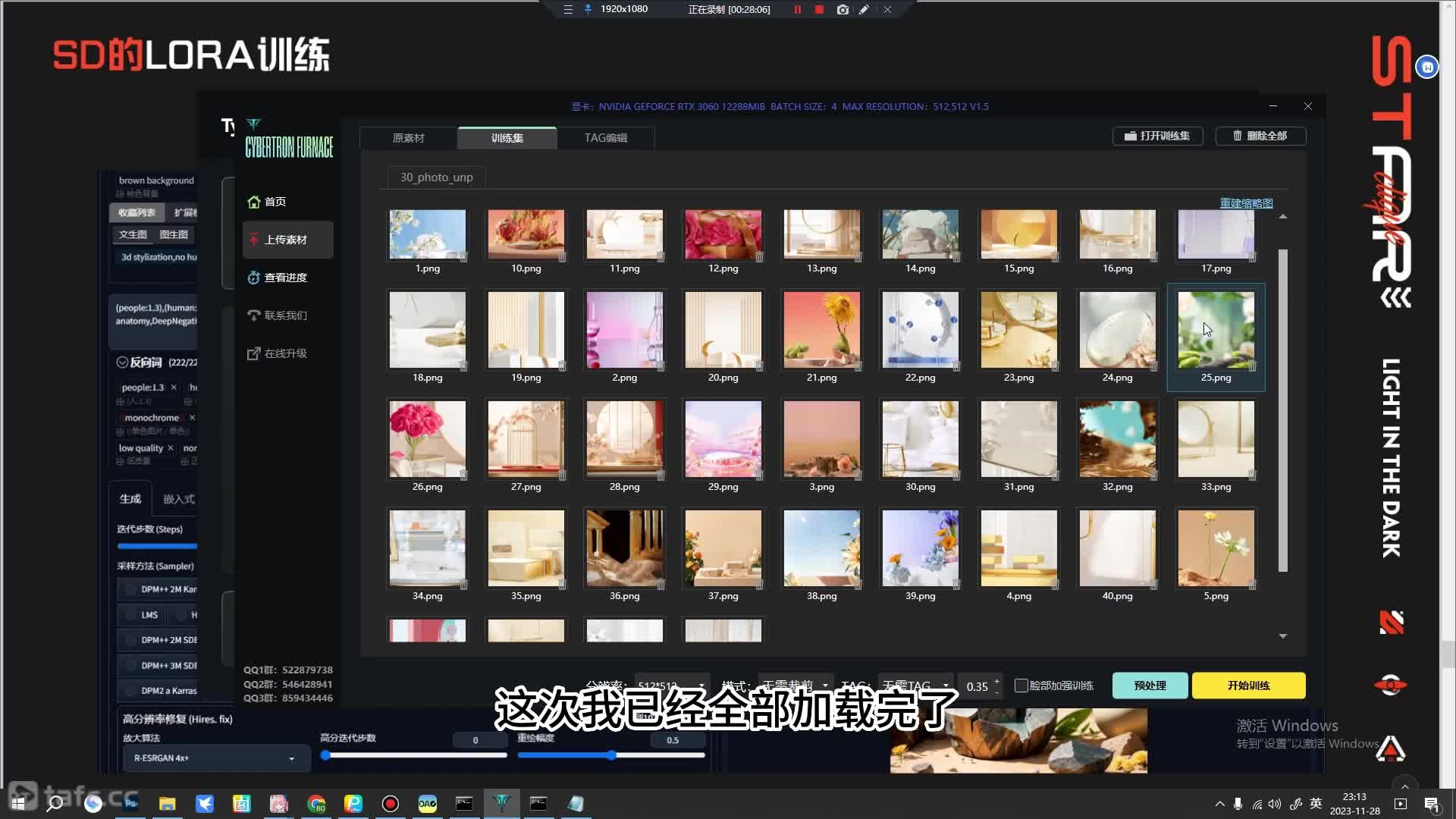Switch to the 原素材 tab

click(x=409, y=138)
